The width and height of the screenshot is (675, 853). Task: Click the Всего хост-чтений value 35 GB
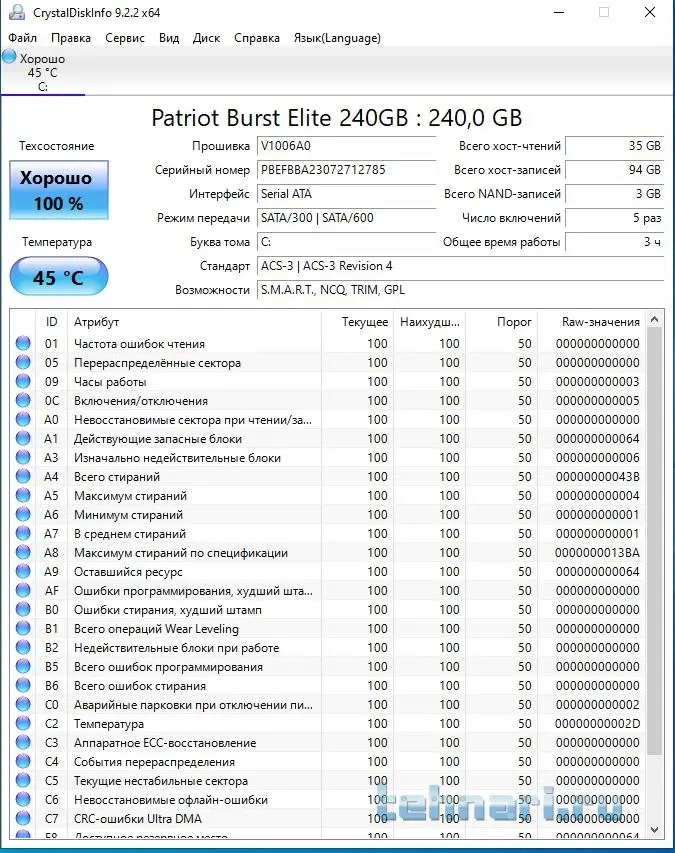click(615, 146)
